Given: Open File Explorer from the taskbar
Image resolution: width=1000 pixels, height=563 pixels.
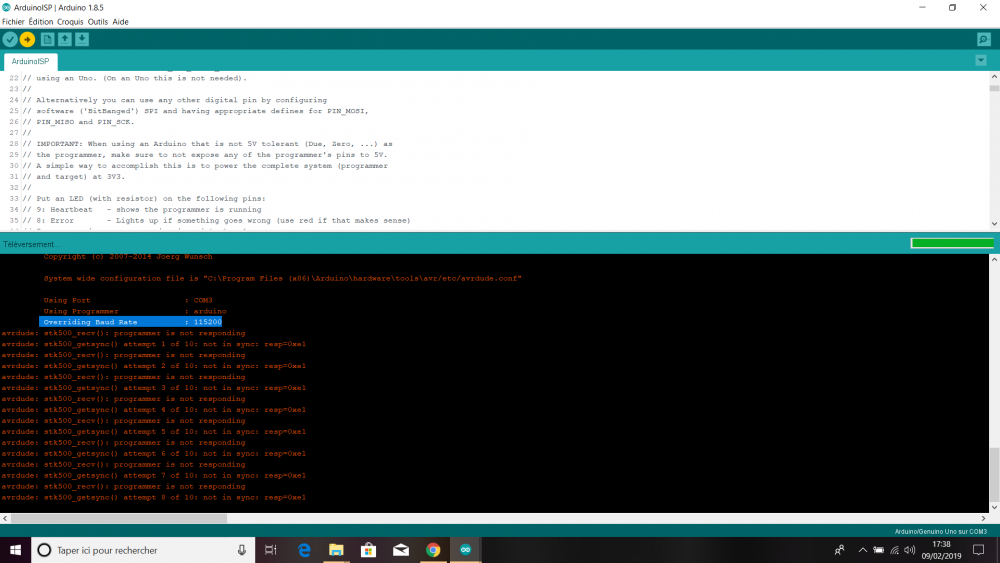Looking at the screenshot, I should [x=336, y=550].
